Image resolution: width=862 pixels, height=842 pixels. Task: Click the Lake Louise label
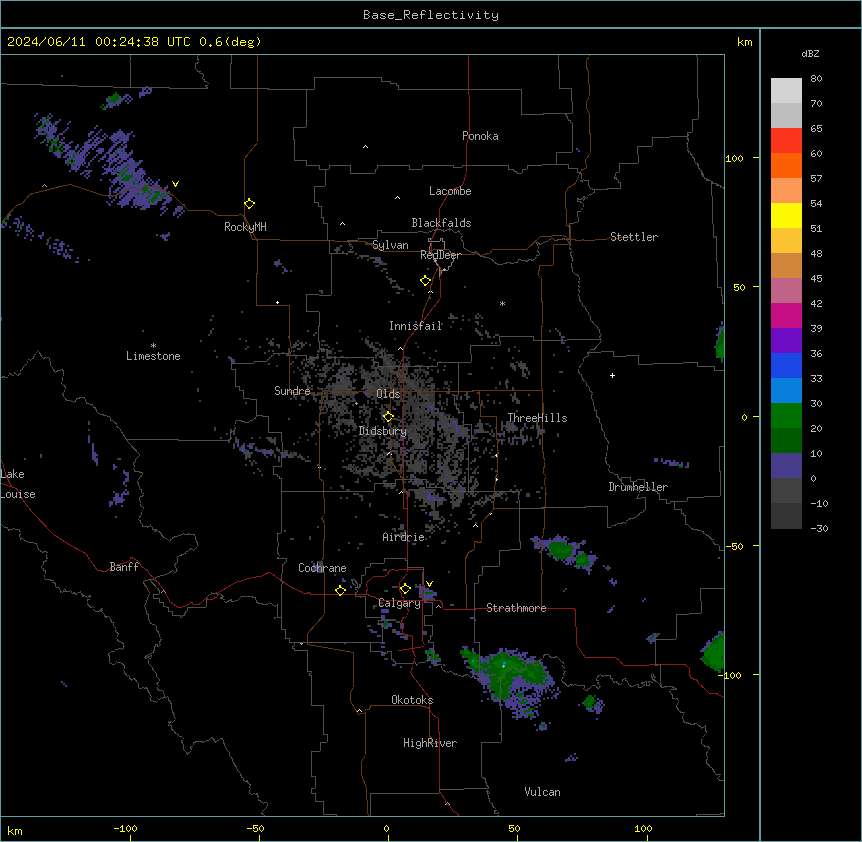coord(18,484)
